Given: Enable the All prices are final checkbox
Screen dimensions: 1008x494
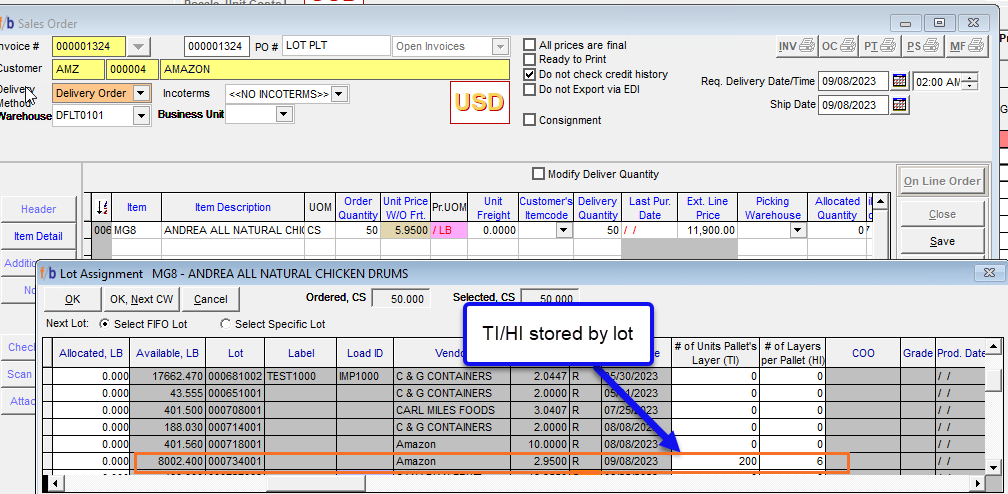Looking at the screenshot, I should tap(530, 45).
